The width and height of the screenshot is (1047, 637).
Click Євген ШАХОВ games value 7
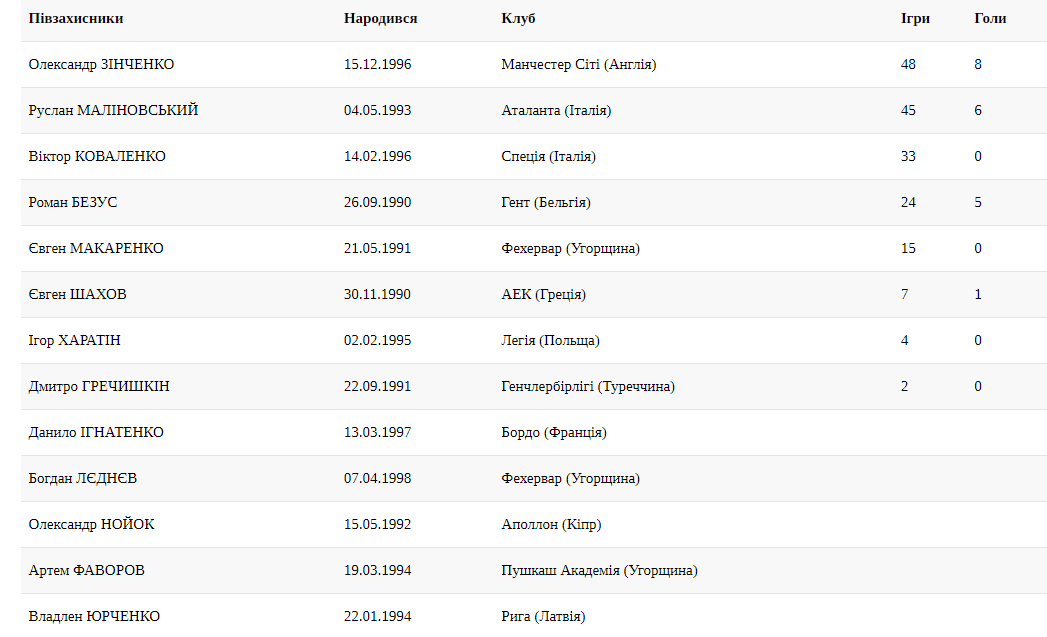point(905,294)
